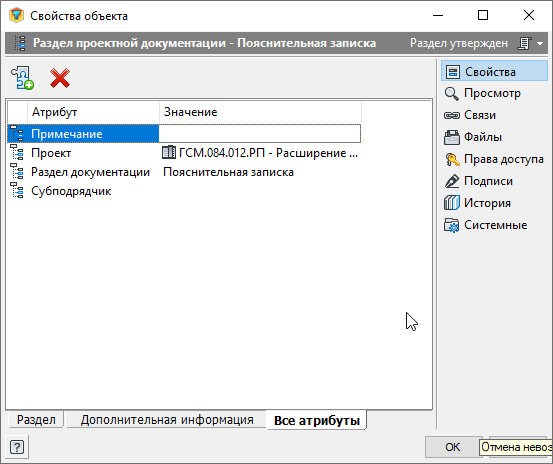Viewport: 553px width, 464px height.
Task: Click the add attribute icon
Action: [x=22, y=78]
